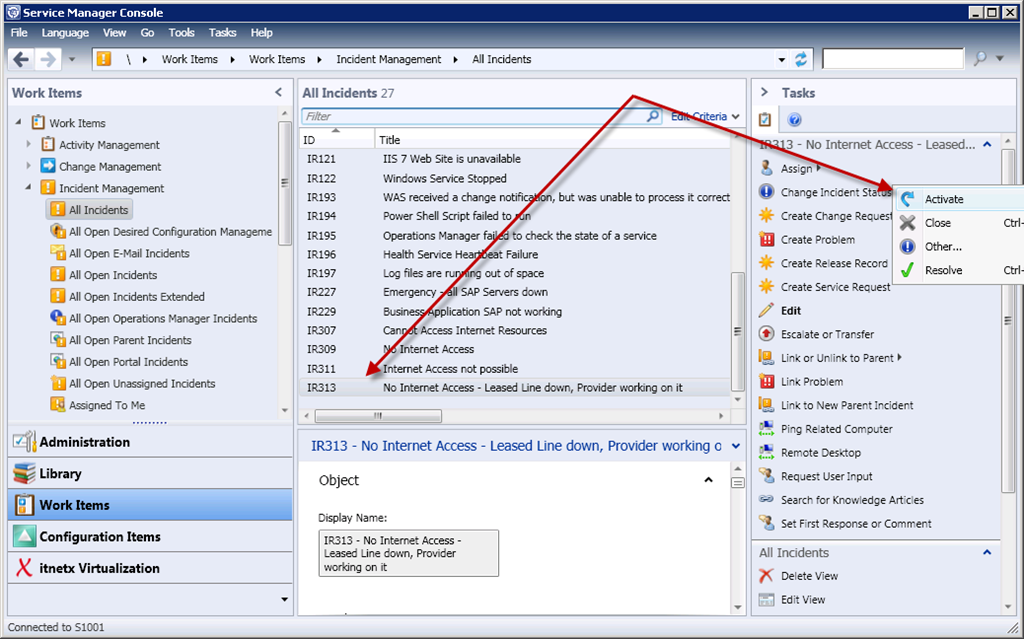1024x639 pixels.
Task: Open the Configuration Items workspace
Action: [x=99, y=537]
